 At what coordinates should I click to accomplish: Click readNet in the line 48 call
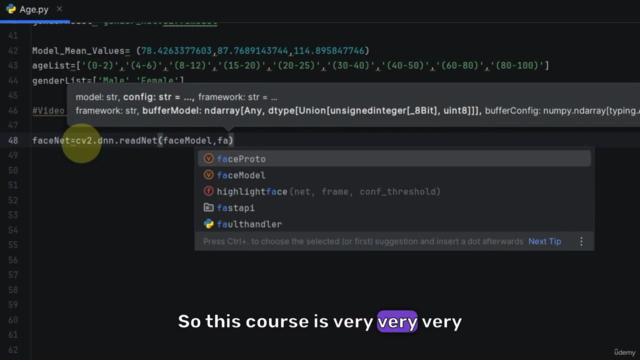click(138, 140)
